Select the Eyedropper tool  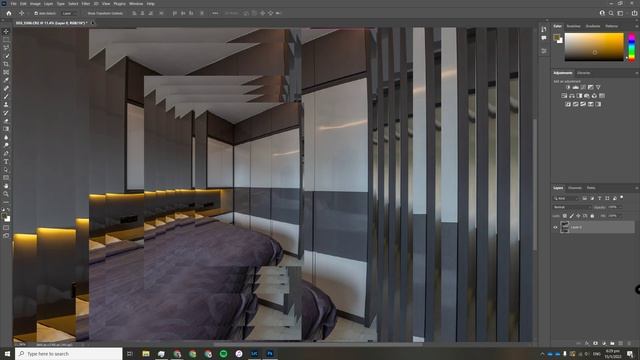pyautogui.click(x=6, y=80)
